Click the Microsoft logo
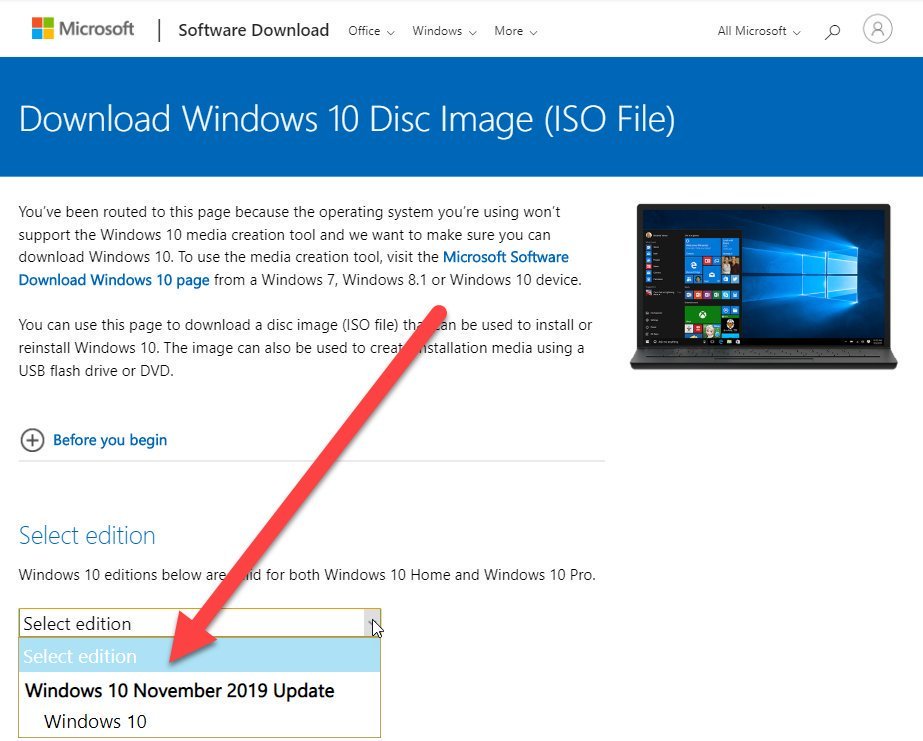The image size is (923, 741). click(x=83, y=28)
